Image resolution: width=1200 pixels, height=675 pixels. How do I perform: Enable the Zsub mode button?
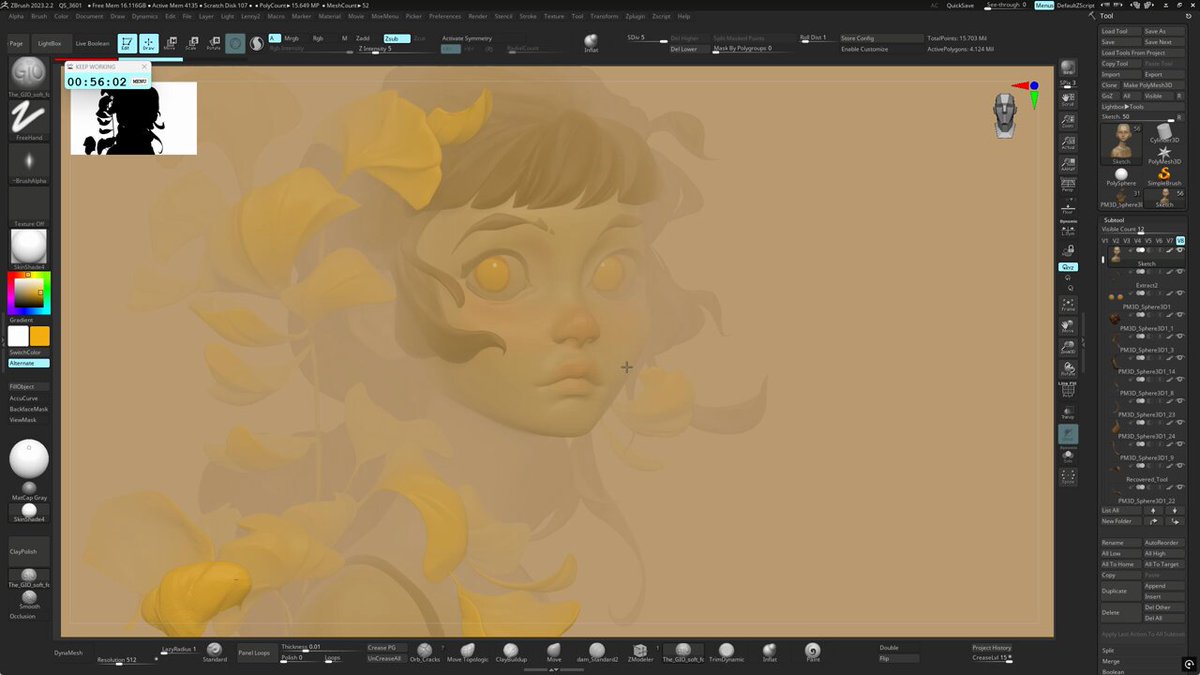point(396,38)
